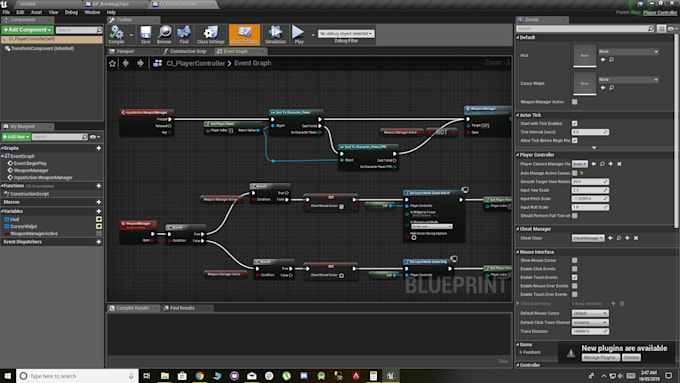Expand the Actor Tick advanced options arrow
This screenshot has height=383, width=680.
[x=594, y=148]
